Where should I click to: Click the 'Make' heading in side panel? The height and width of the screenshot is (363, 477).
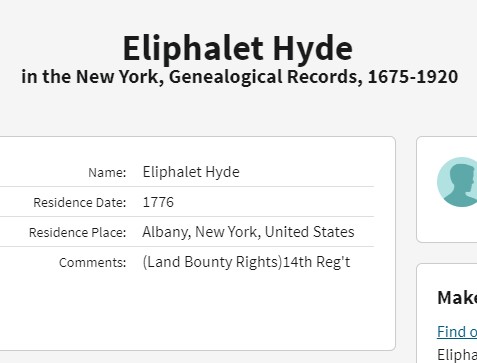[457, 298]
